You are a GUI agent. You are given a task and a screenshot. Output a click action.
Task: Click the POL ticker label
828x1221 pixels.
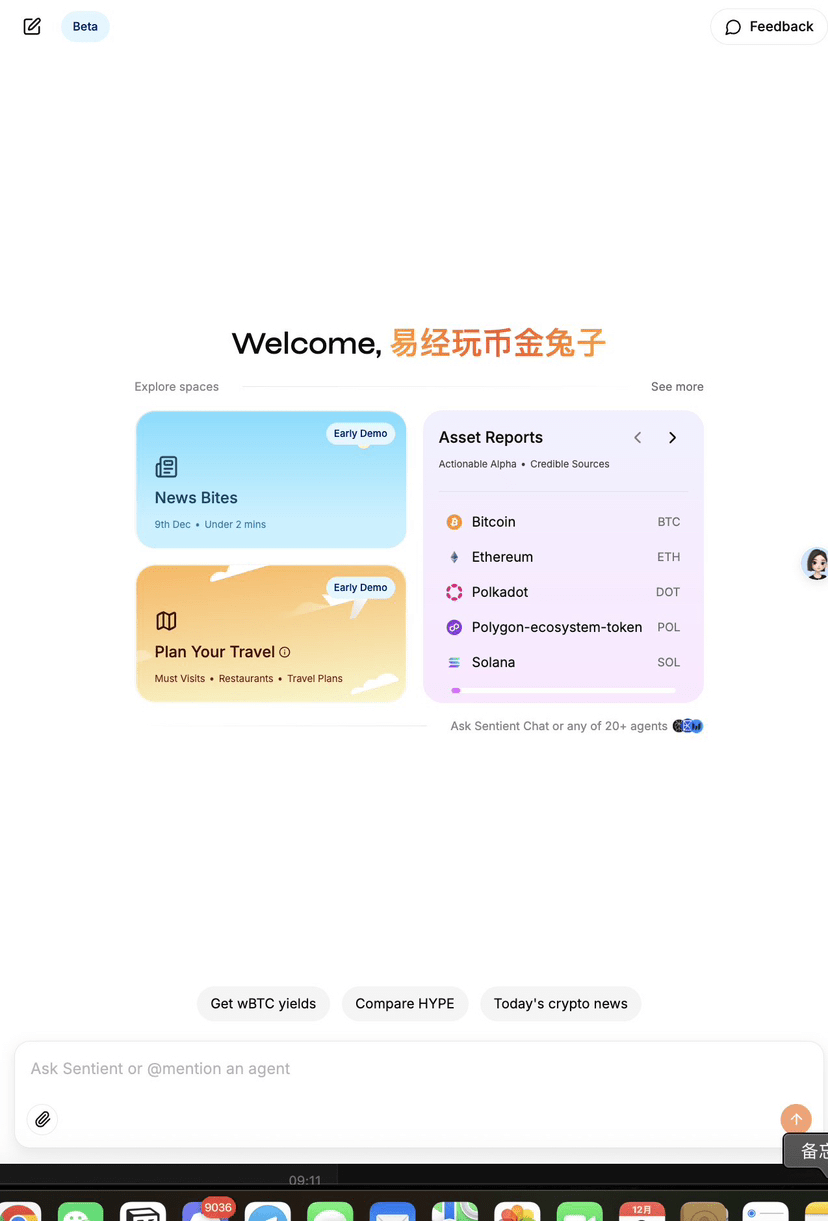[669, 627]
